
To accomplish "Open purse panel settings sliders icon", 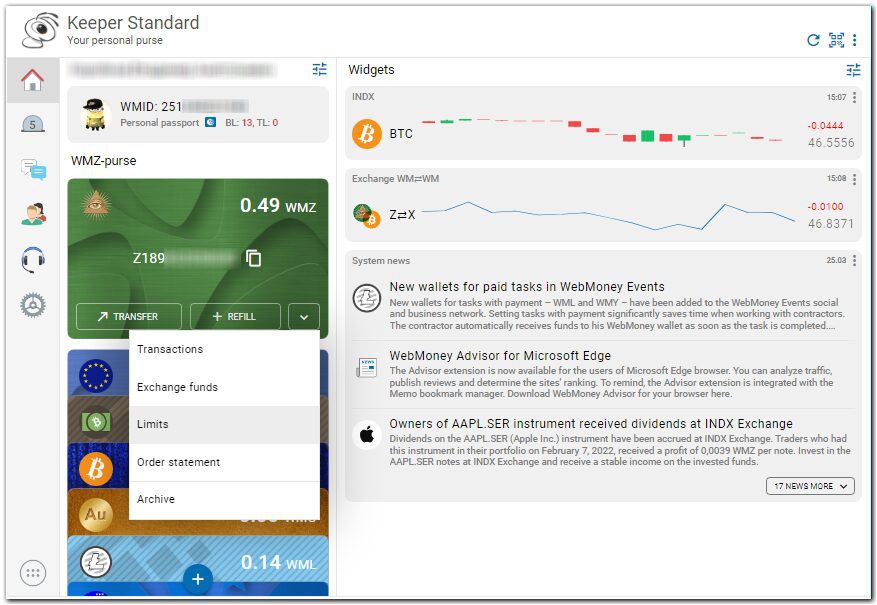I will pos(319,69).
